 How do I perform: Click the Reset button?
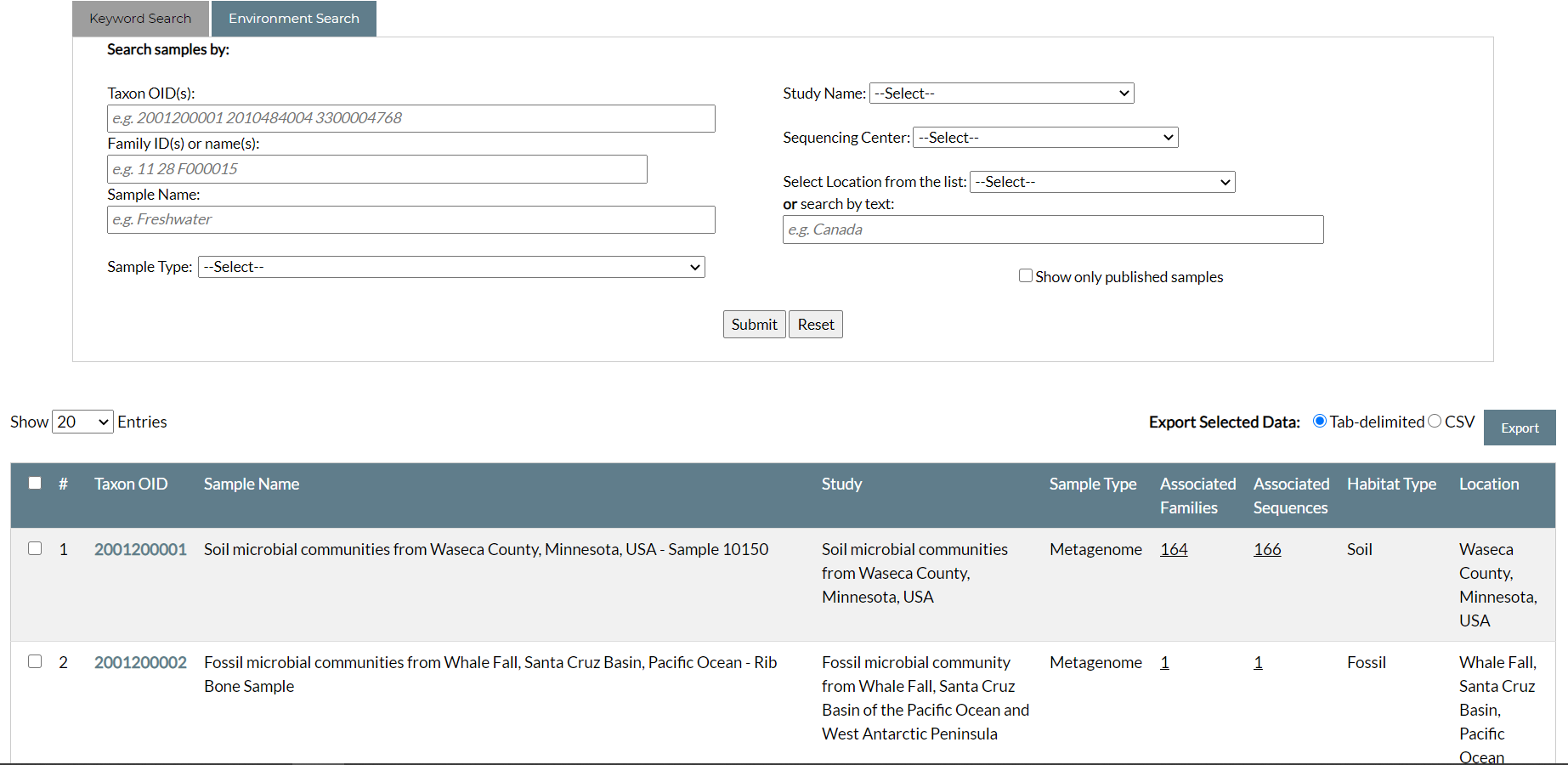click(x=815, y=325)
